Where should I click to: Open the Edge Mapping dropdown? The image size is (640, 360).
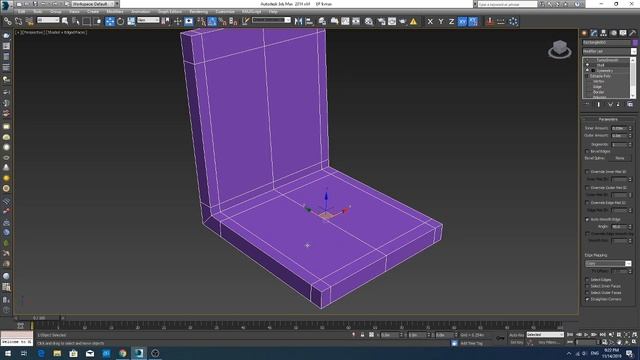tap(608, 264)
